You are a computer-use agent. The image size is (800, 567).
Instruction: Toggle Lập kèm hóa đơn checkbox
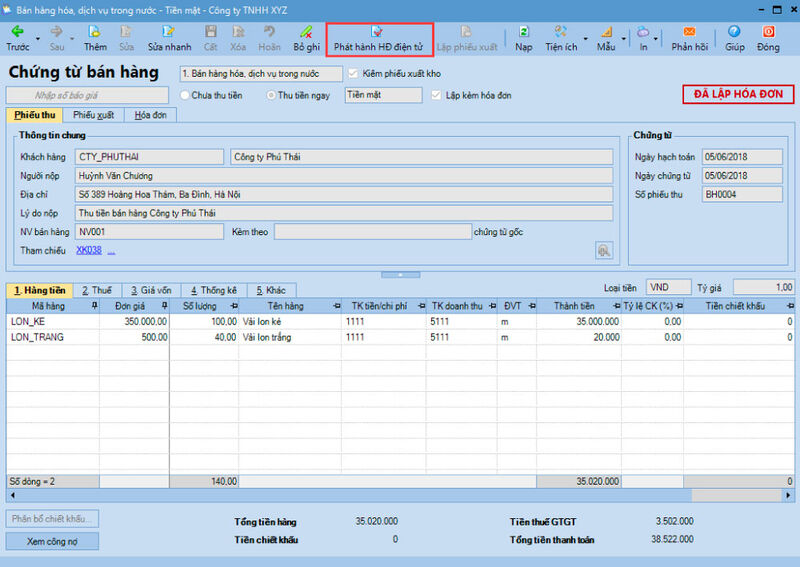click(x=436, y=95)
